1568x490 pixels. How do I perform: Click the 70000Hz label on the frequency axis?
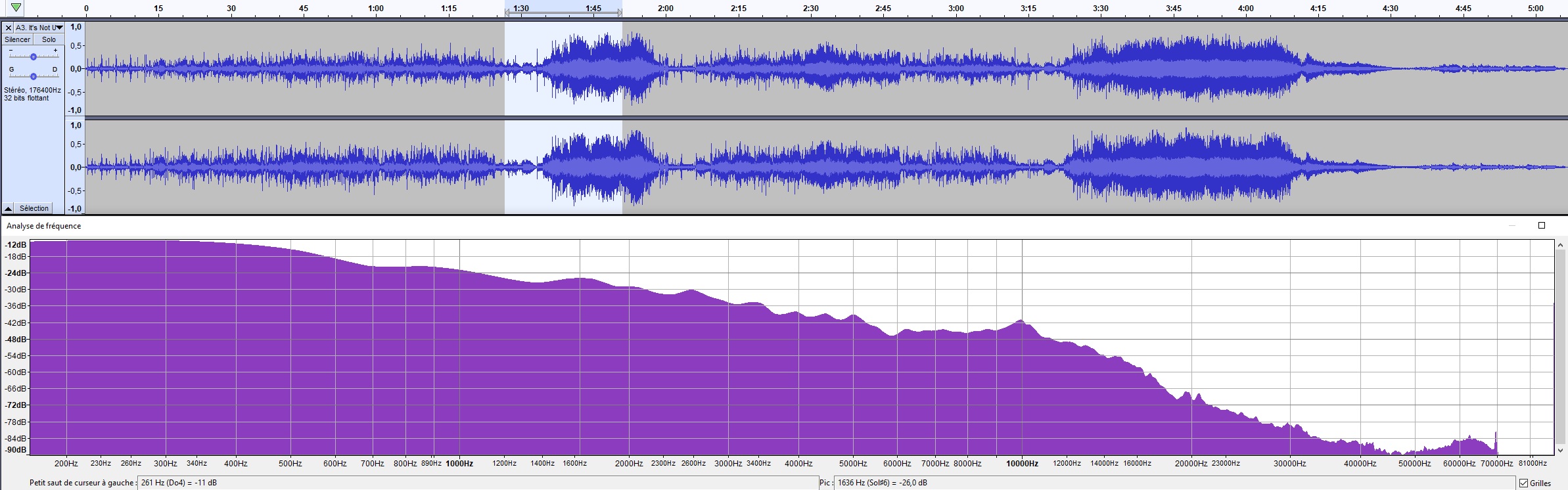pyautogui.click(x=1496, y=464)
